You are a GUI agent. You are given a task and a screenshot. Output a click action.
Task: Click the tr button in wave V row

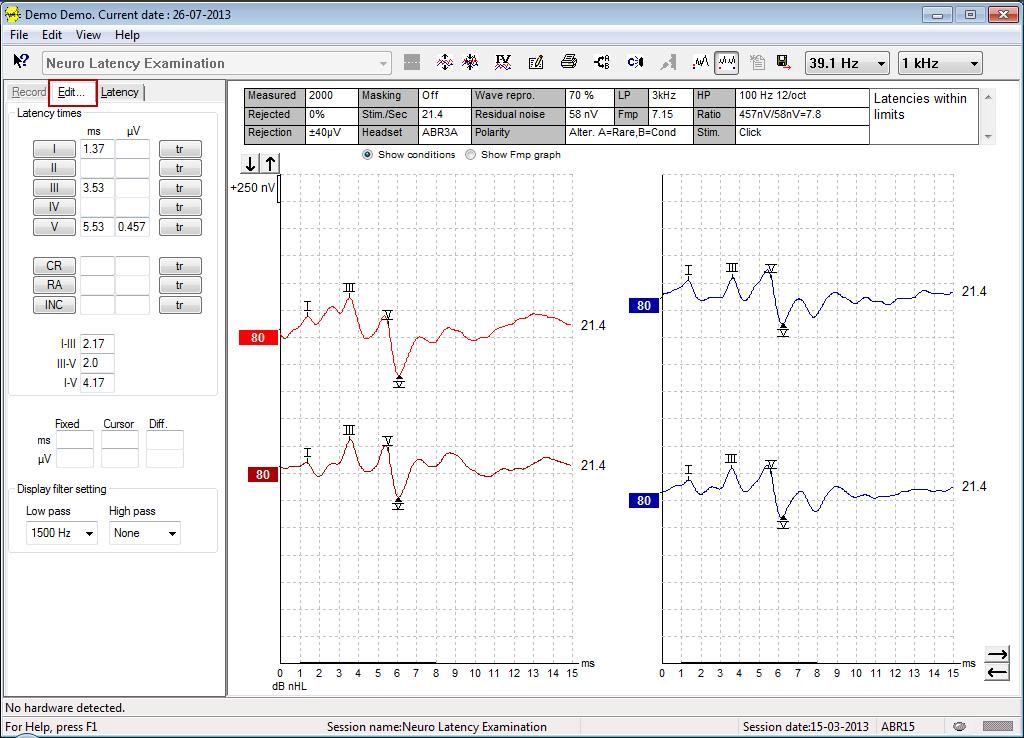click(180, 227)
